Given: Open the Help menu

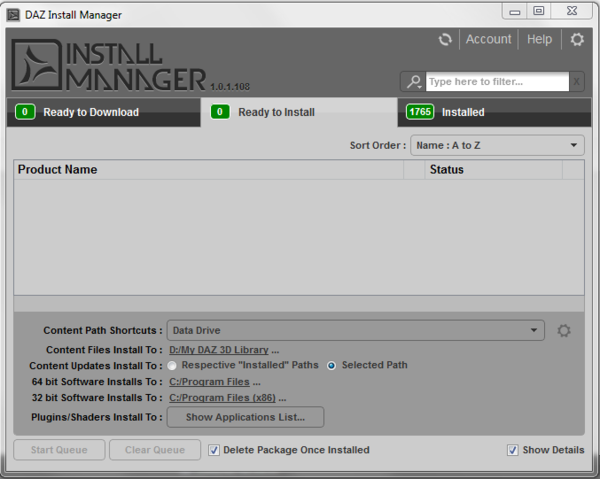Looking at the screenshot, I should point(539,39).
